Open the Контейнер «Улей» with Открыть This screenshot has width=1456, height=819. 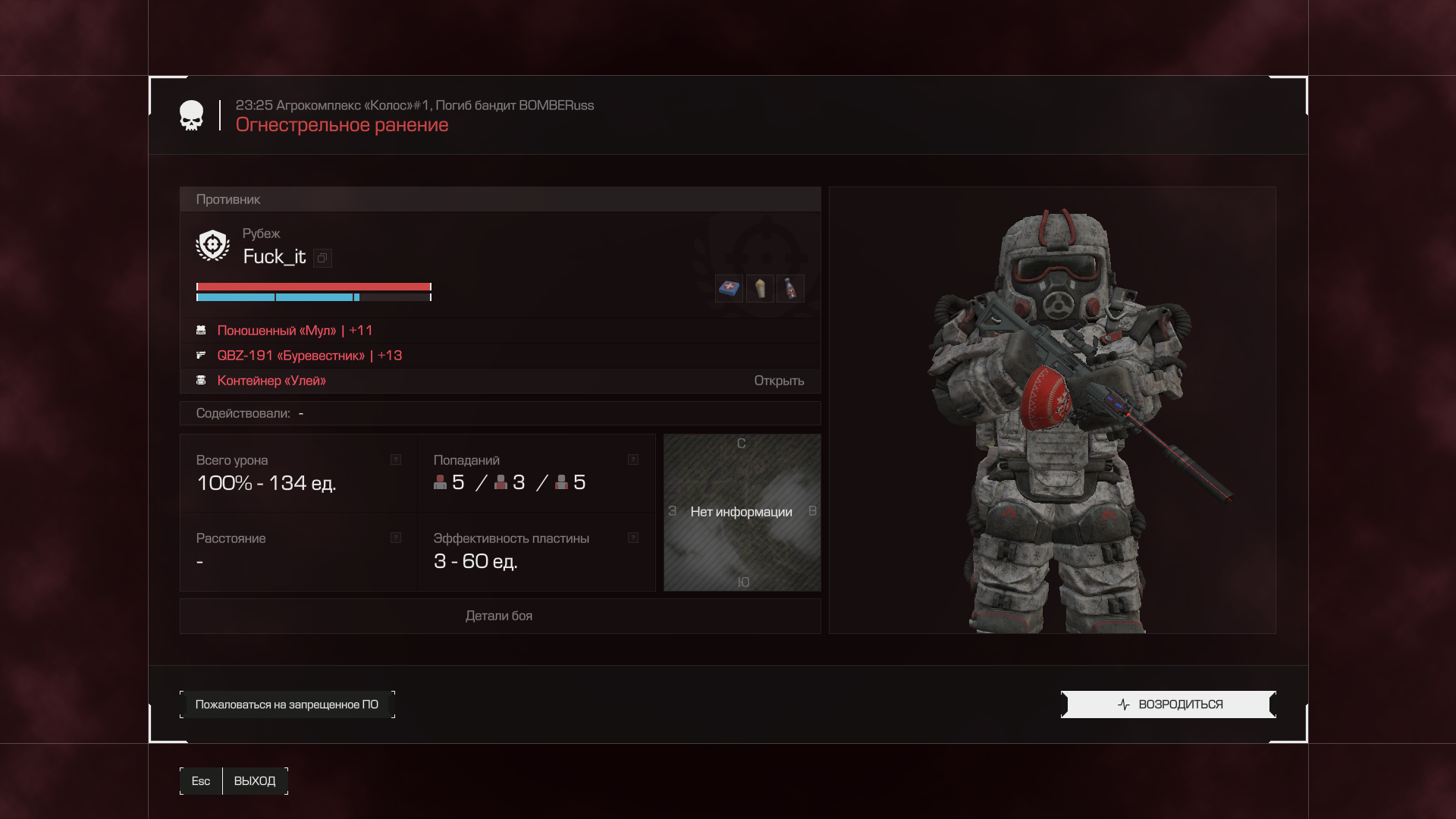(779, 381)
